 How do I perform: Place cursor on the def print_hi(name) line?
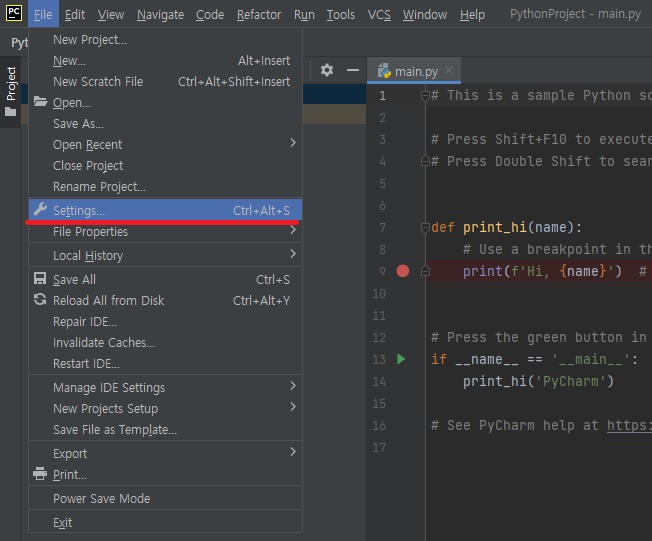pyautogui.click(x=506, y=227)
